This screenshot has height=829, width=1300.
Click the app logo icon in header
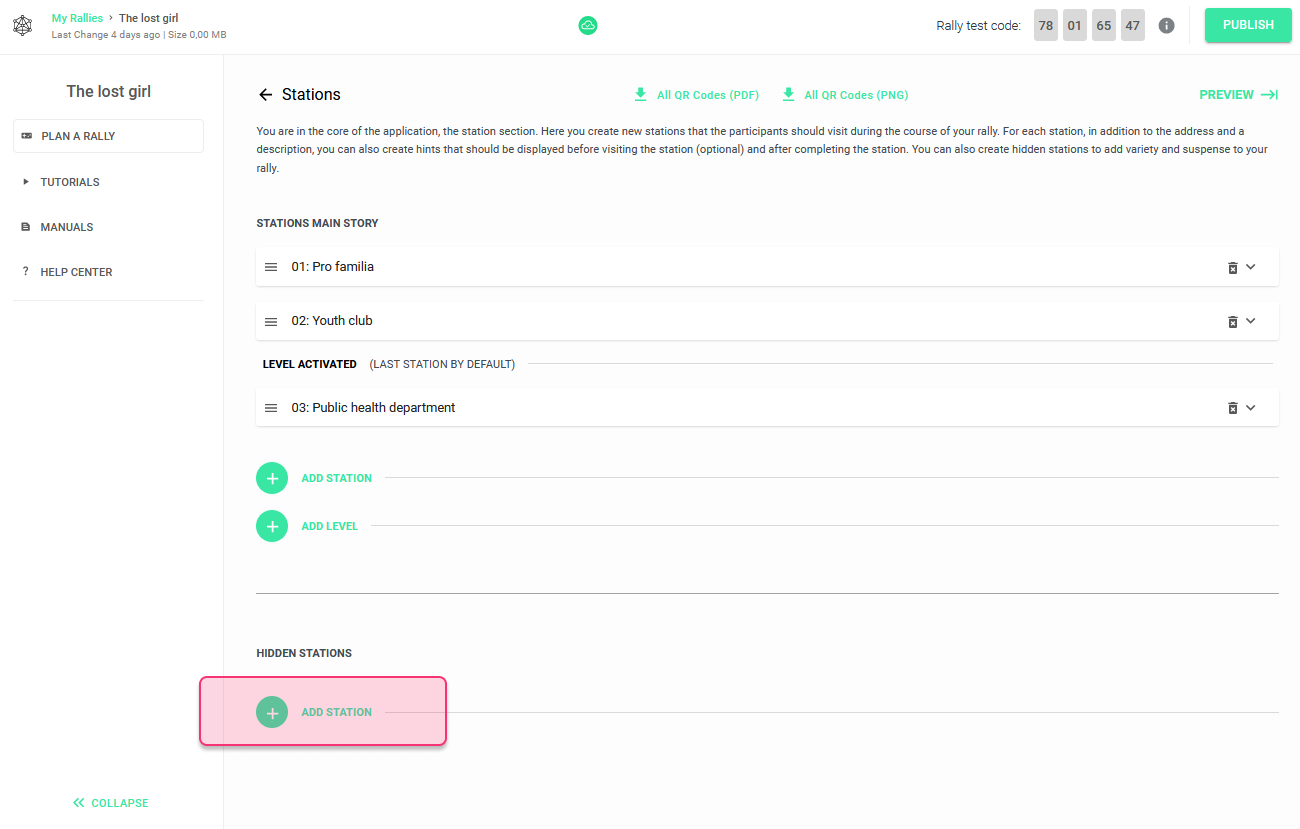[x=22, y=26]
